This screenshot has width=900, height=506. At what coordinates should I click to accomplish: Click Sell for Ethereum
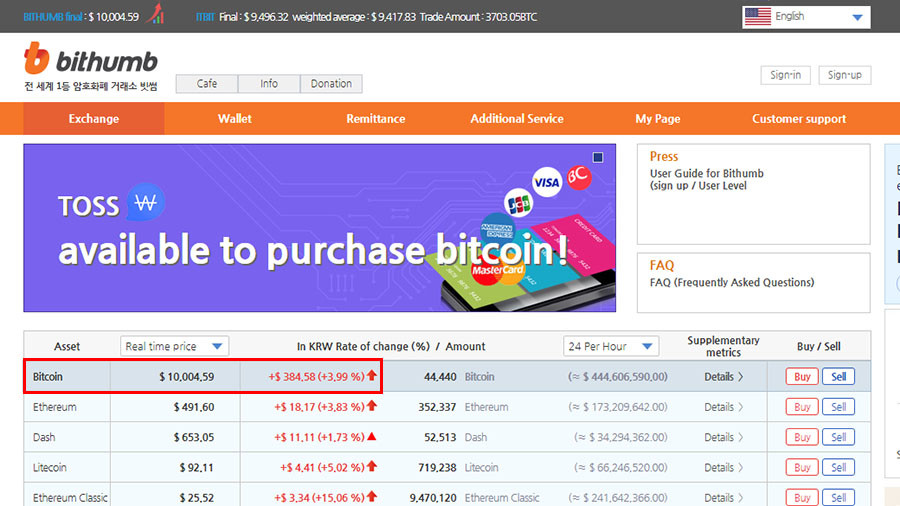coord(839,407)
